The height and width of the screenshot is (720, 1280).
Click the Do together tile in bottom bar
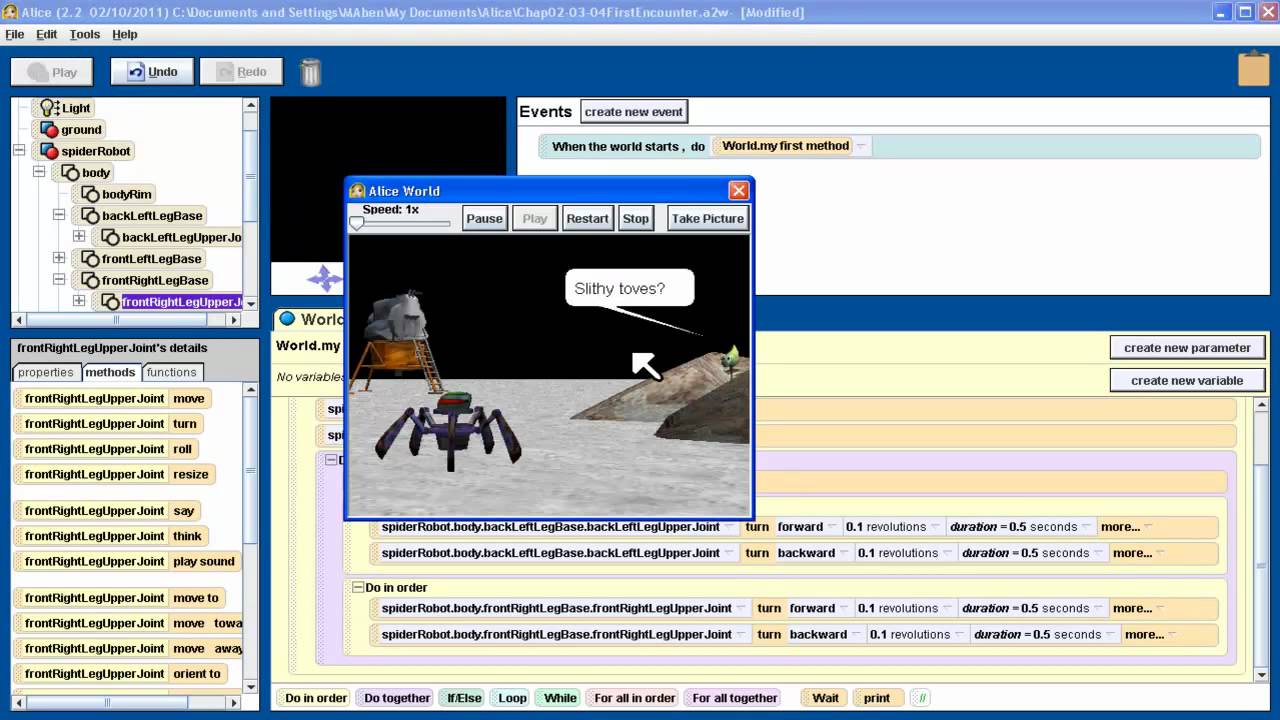[397, 698]
